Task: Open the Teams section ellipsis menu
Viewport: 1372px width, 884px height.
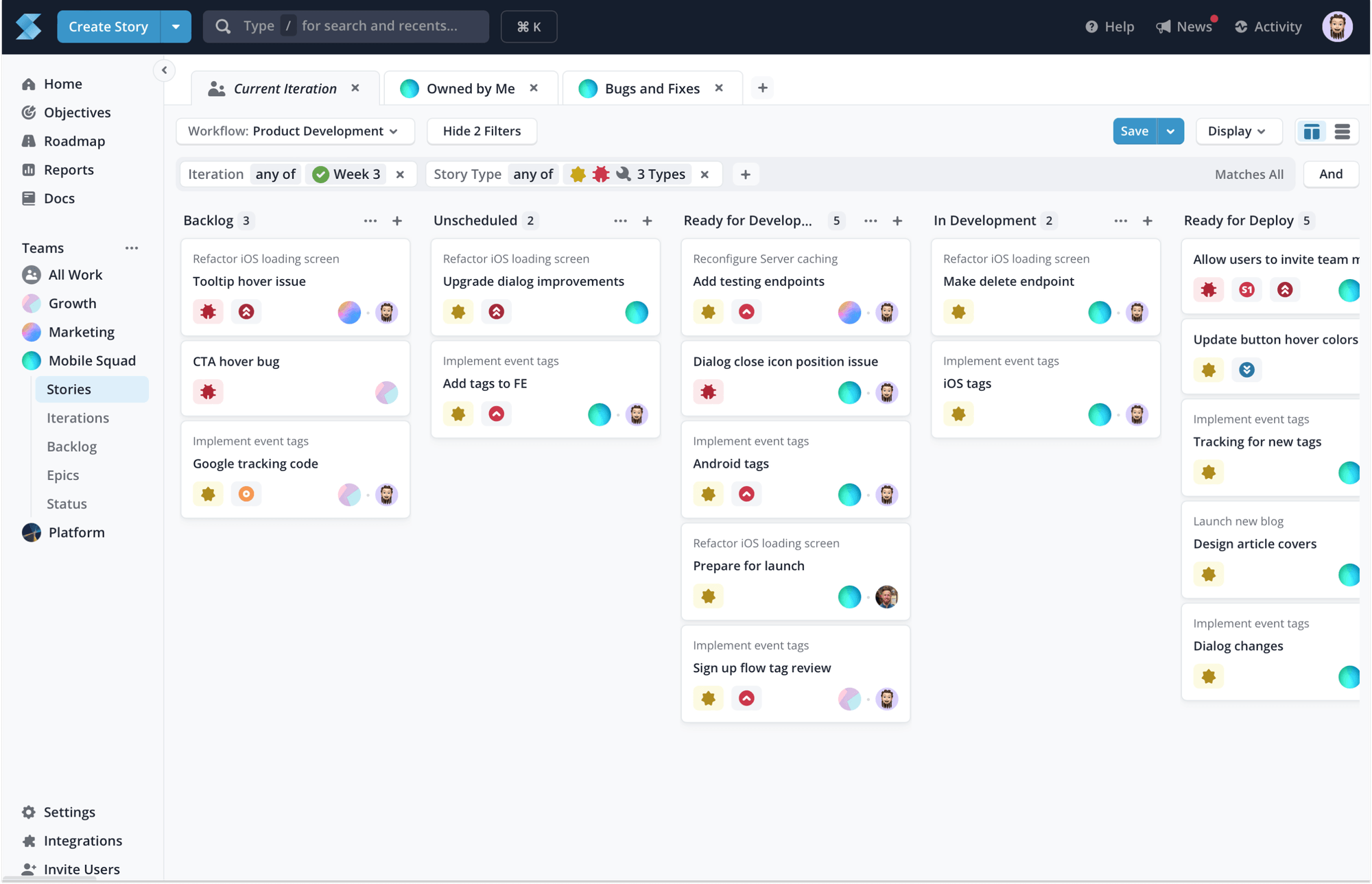Action: 132,248
